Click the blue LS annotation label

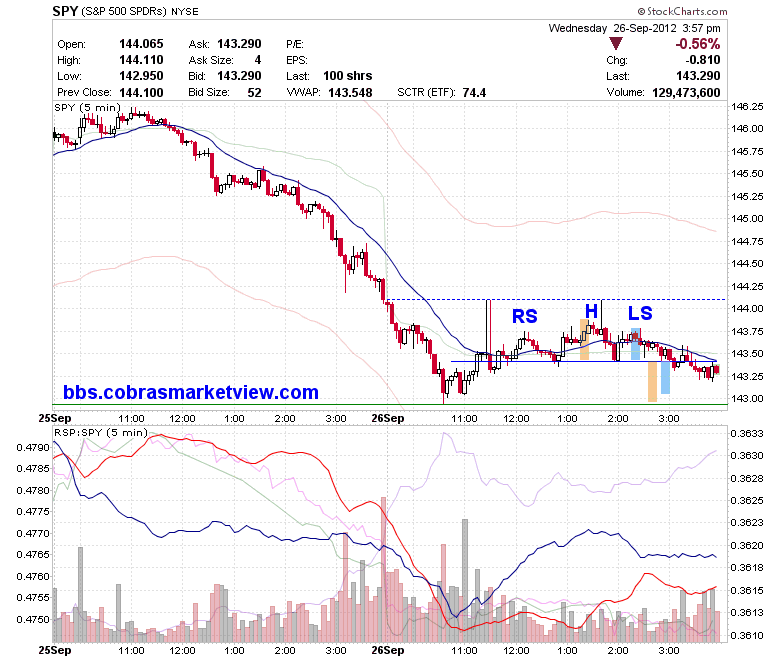(x=640, y=313)
